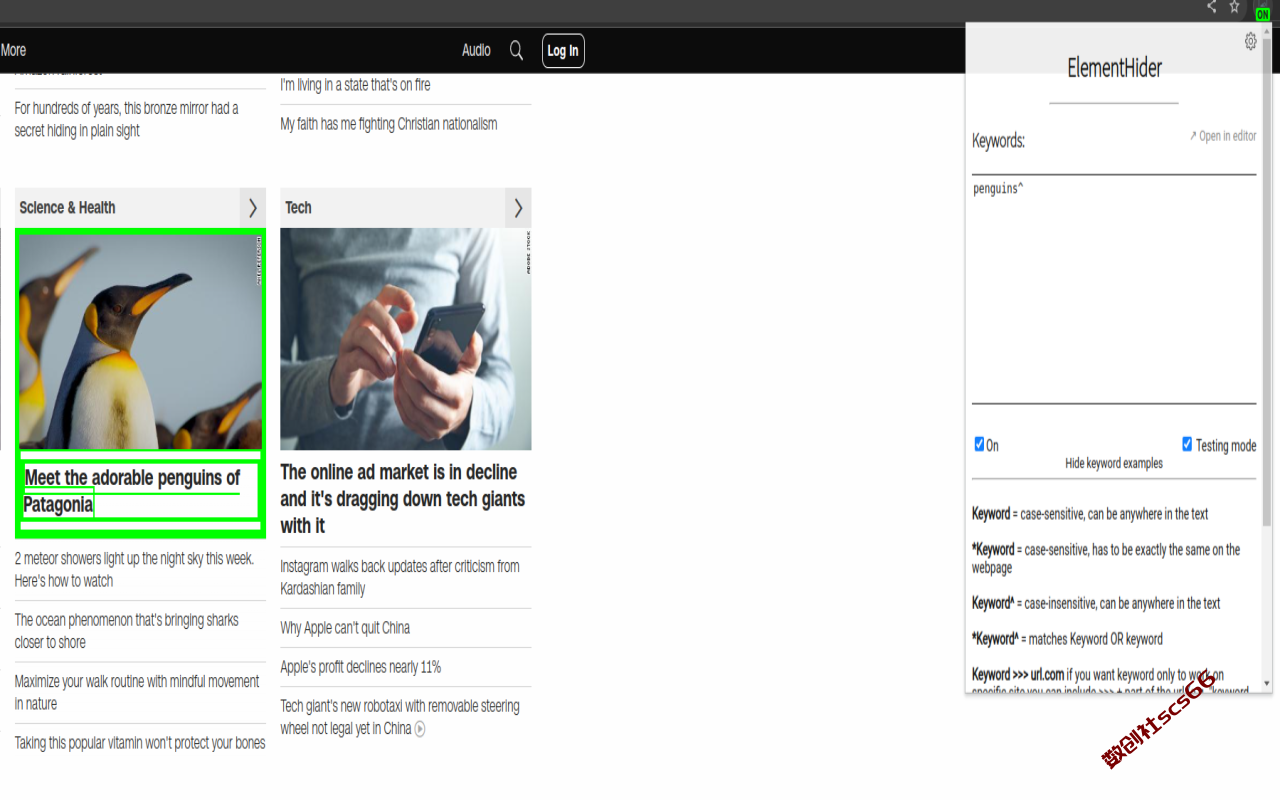Screen dimensions: 1280x800
Task: Open ocean phenomenon sharks article
Action: click(126, 631)
